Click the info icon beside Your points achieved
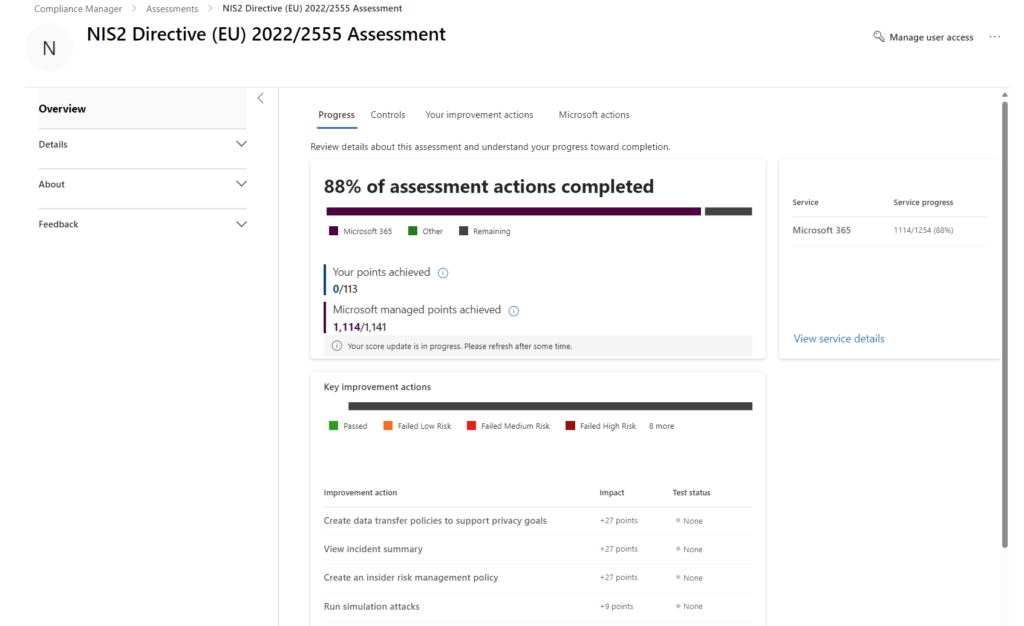The image size is (1024, 626). (443, 273)
